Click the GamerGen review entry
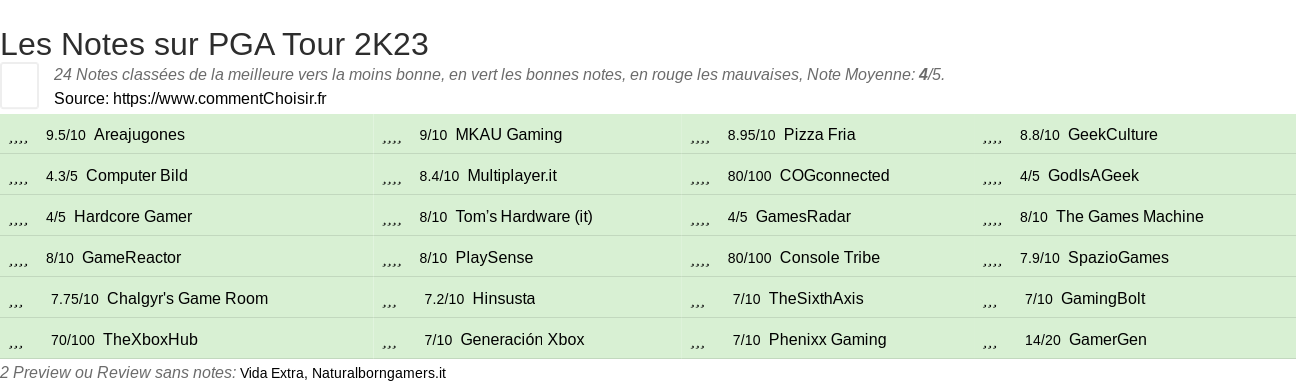Image resolution: width=1296 pixels, height=384 pixels. 1107,340
